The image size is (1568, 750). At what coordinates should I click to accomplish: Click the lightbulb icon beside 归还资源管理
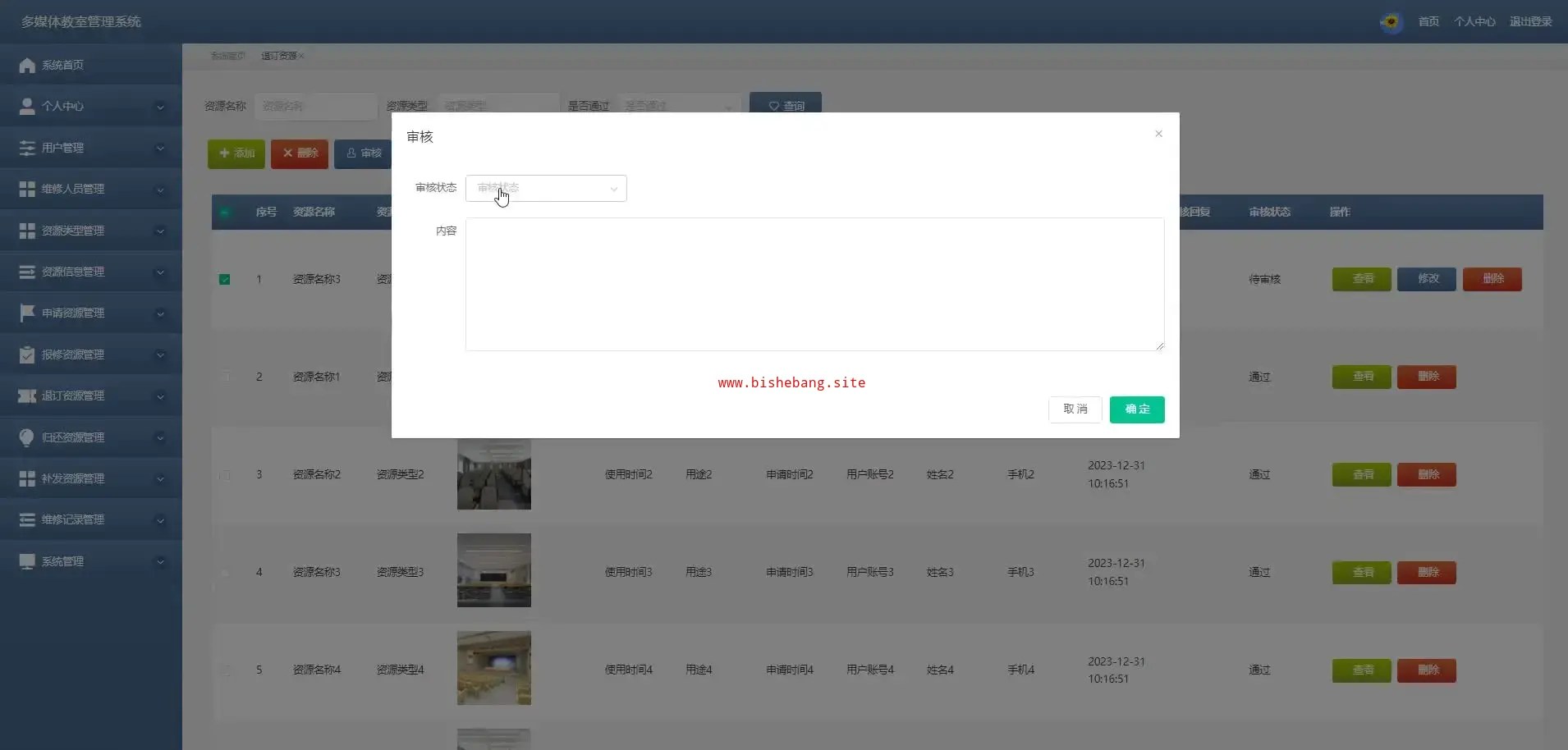[27, 437]
